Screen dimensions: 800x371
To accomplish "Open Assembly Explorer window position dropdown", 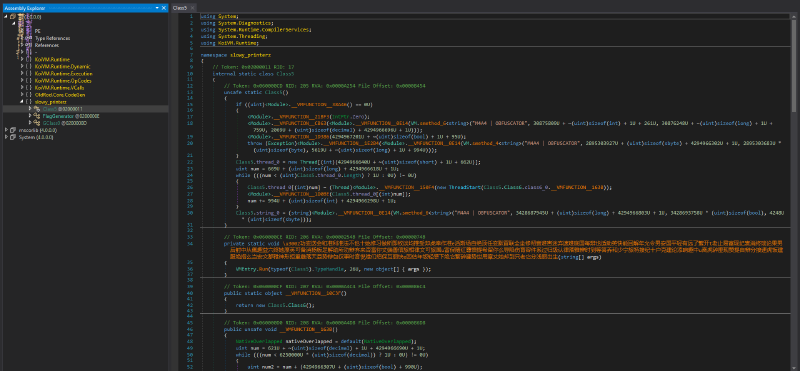I will tap(157, 8).
